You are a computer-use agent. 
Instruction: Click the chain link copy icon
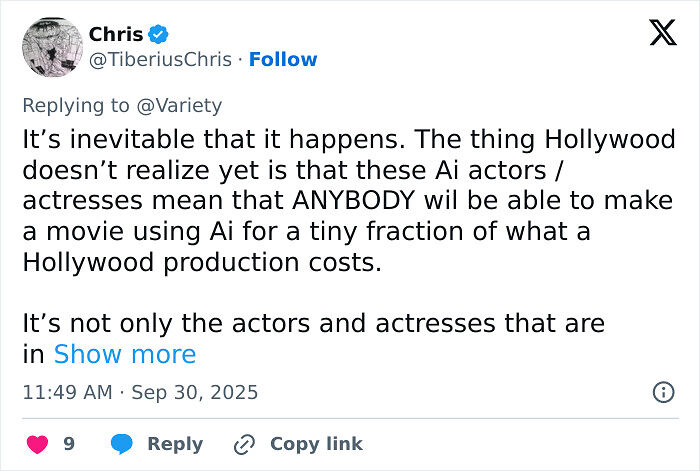coord(245,444)
